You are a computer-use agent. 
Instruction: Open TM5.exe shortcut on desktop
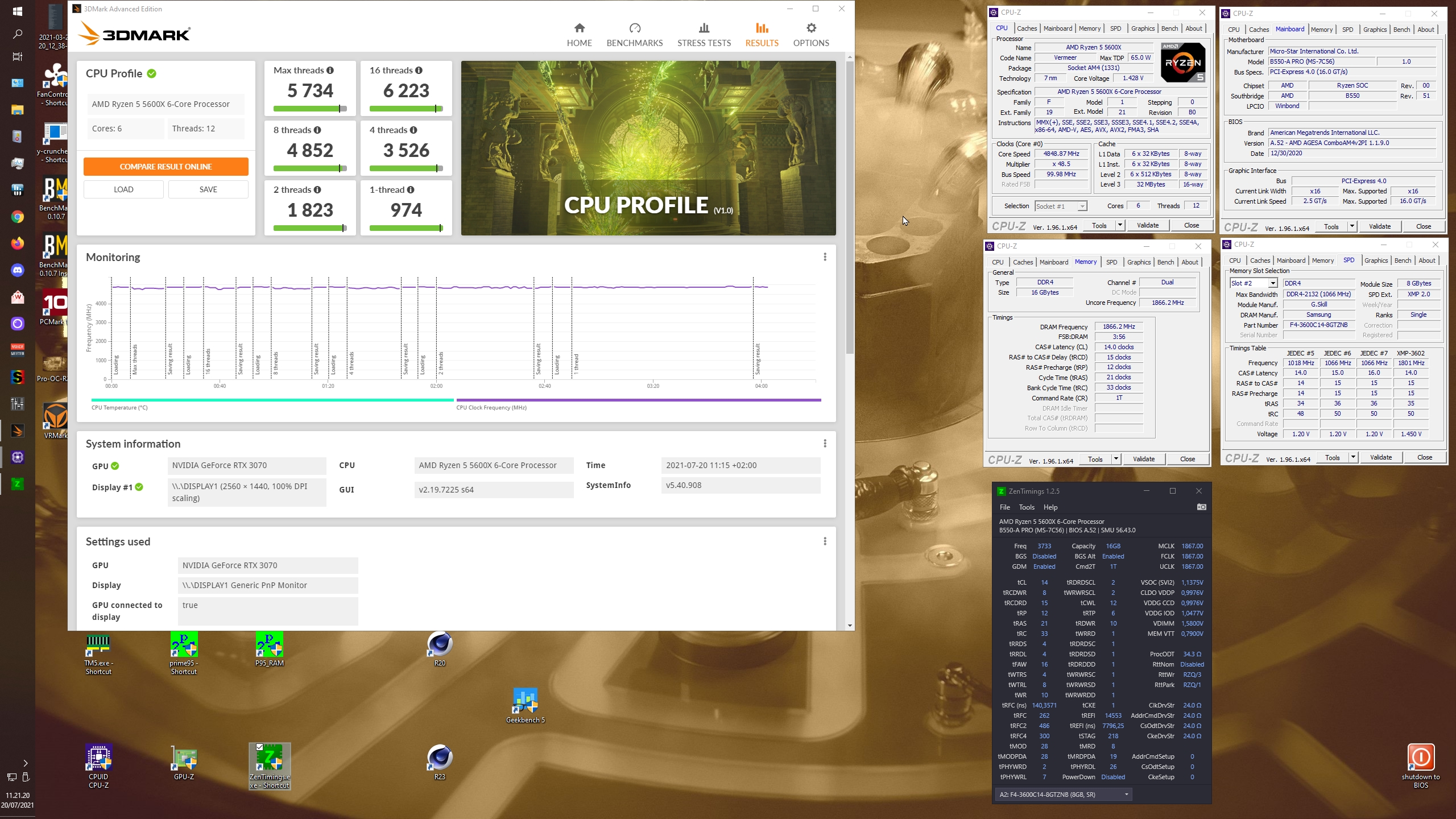(98, 653)
